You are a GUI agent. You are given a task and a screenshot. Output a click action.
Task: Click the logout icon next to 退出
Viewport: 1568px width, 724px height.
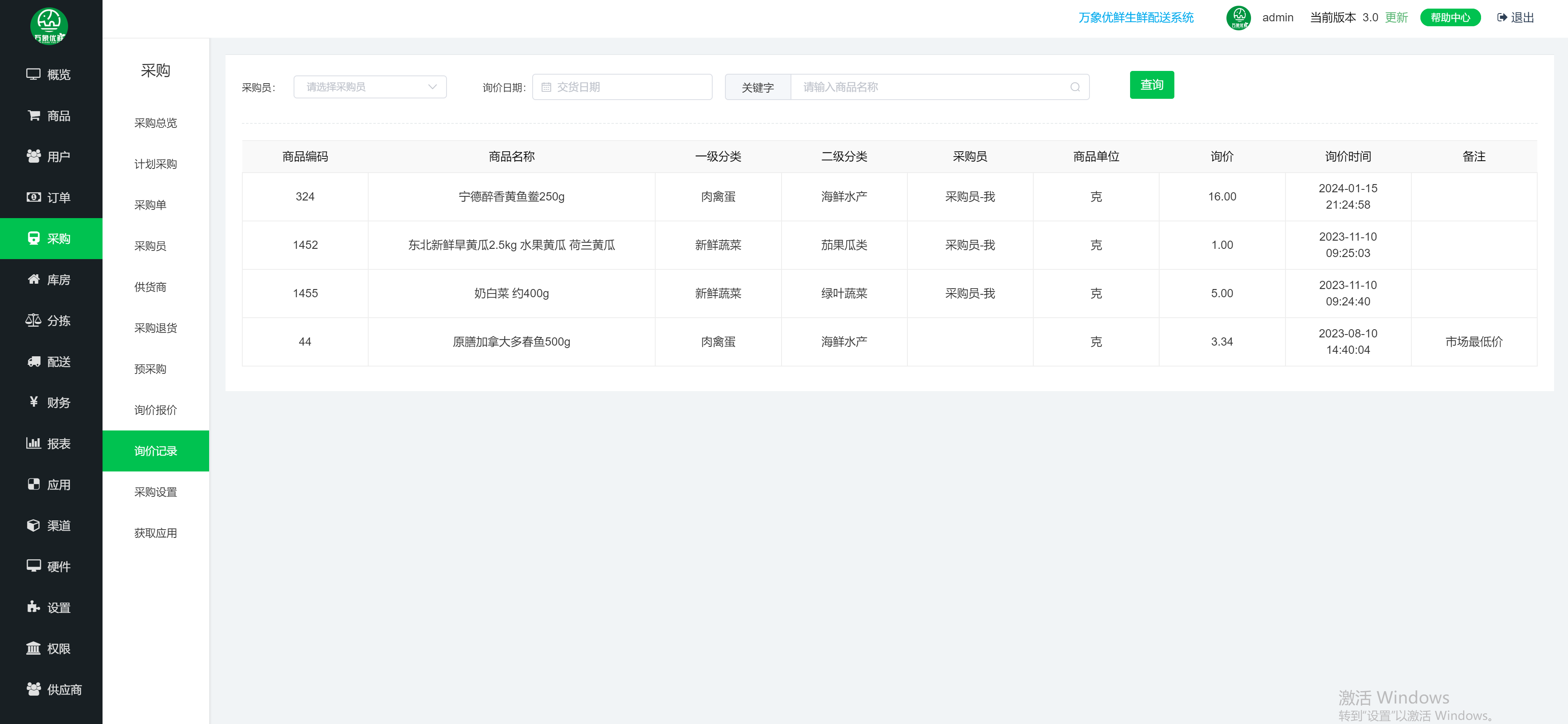(x=1502, y=18)
